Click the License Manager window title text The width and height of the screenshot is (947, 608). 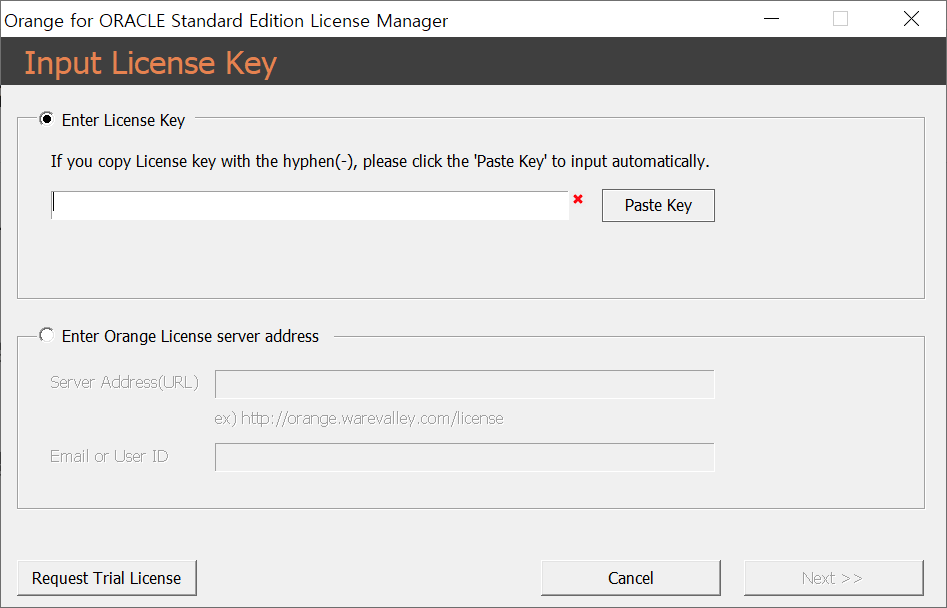(226, 21)
